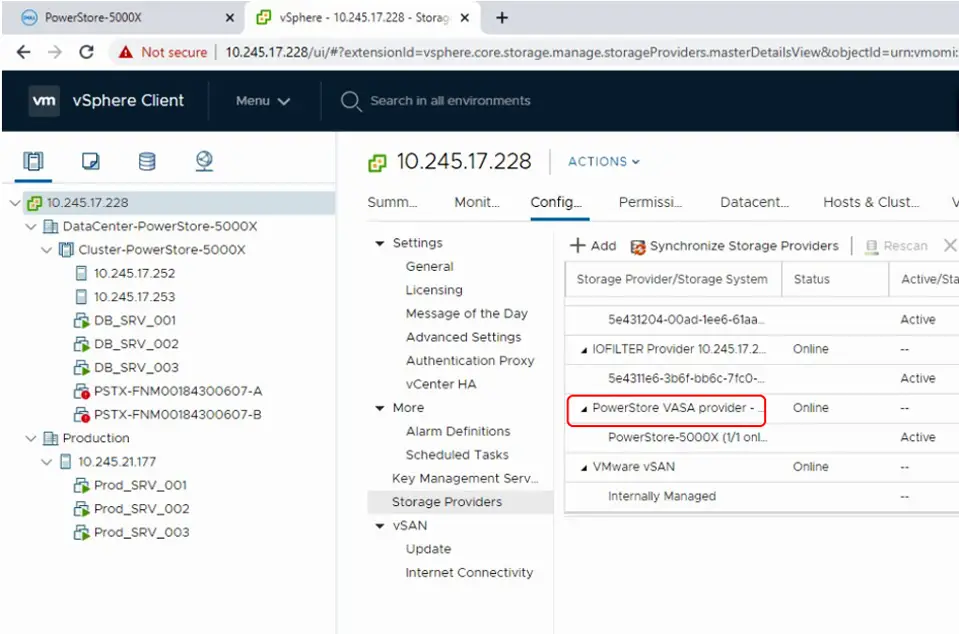The height and width of the screenshot is (634, 959).
Task: Collapse the 10.245.17.228 vCenter tree node
Action: [15, 202]
